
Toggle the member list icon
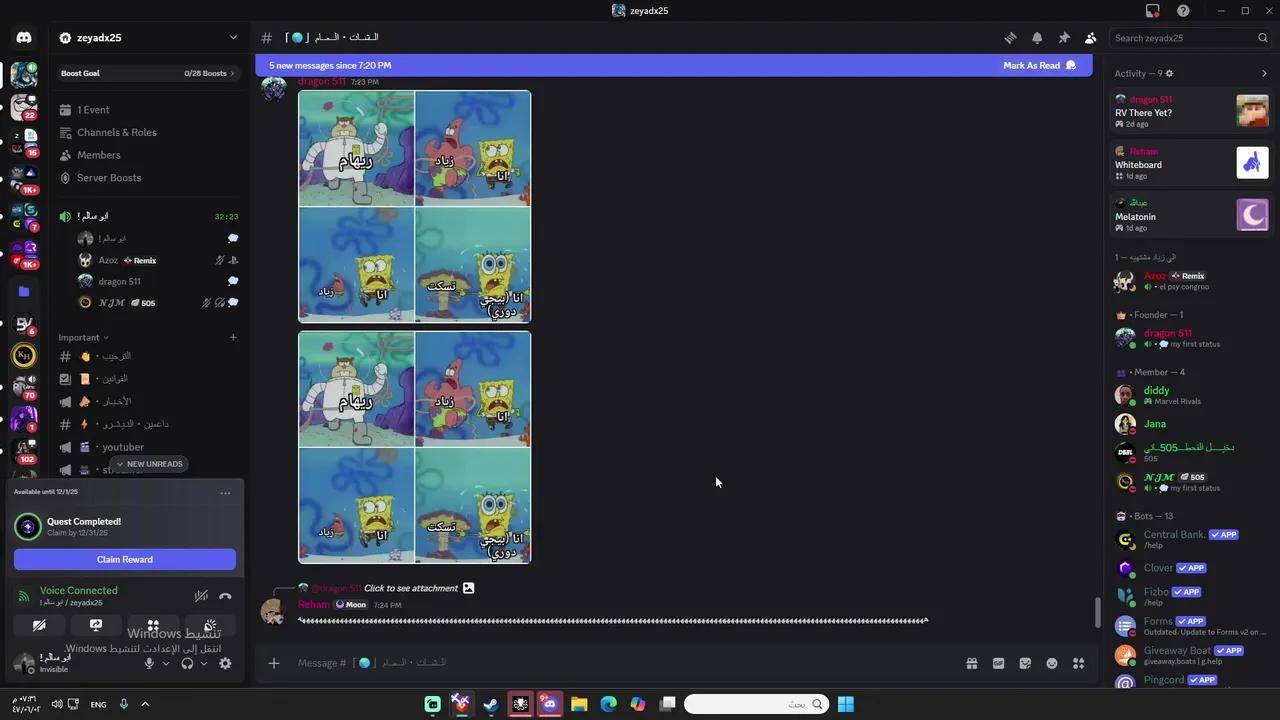[x=1090, y=38]
